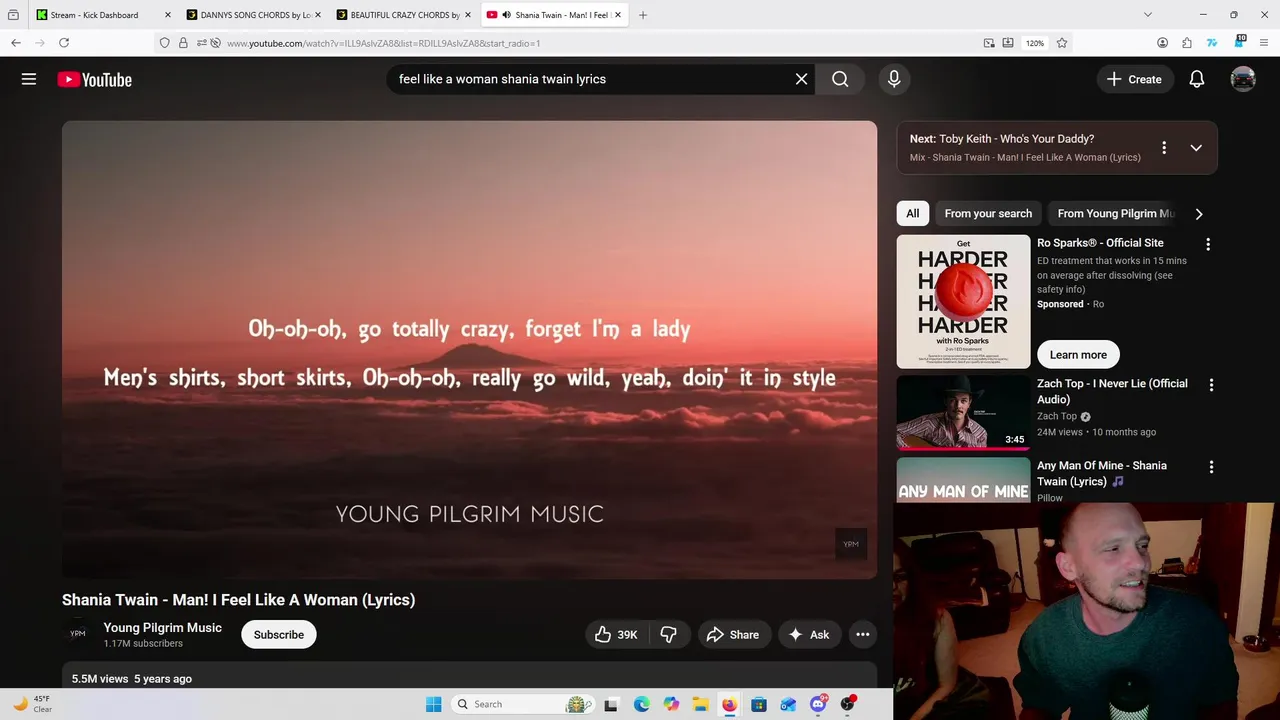Image resolution: width=1280 pixels, height=720 pixels.
Task: Expand the Next up mix playlist
Action: pyautogui.click(x=1196, y=148)
